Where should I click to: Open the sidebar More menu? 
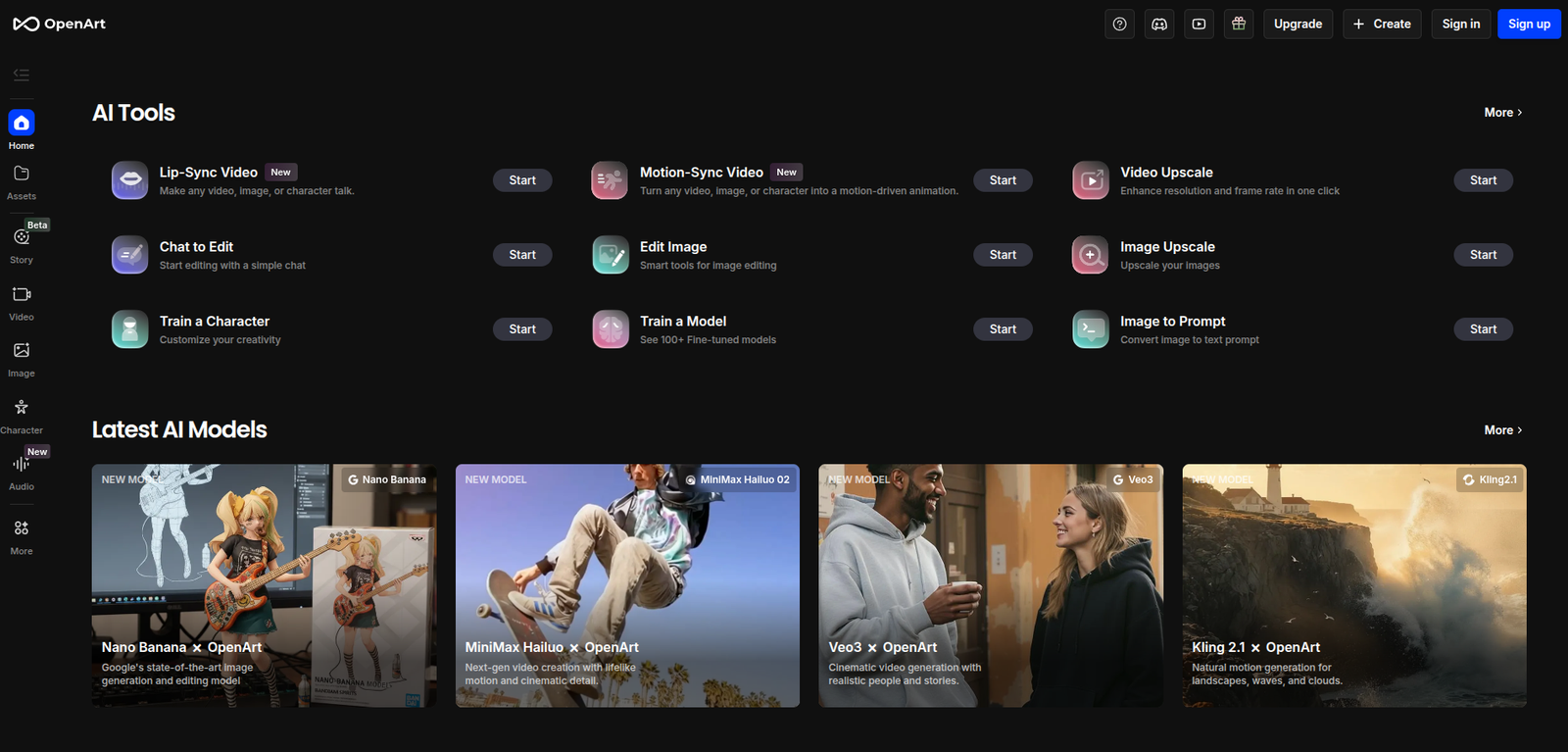coord(22,536)
